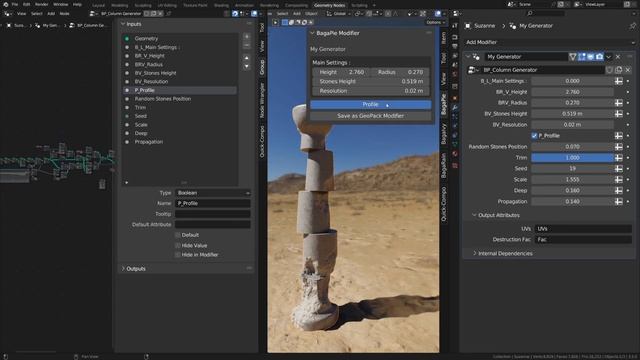This screenshot has width=640, height=360.
Task: Adjust the Trim slider value
Action: (572, 158)
